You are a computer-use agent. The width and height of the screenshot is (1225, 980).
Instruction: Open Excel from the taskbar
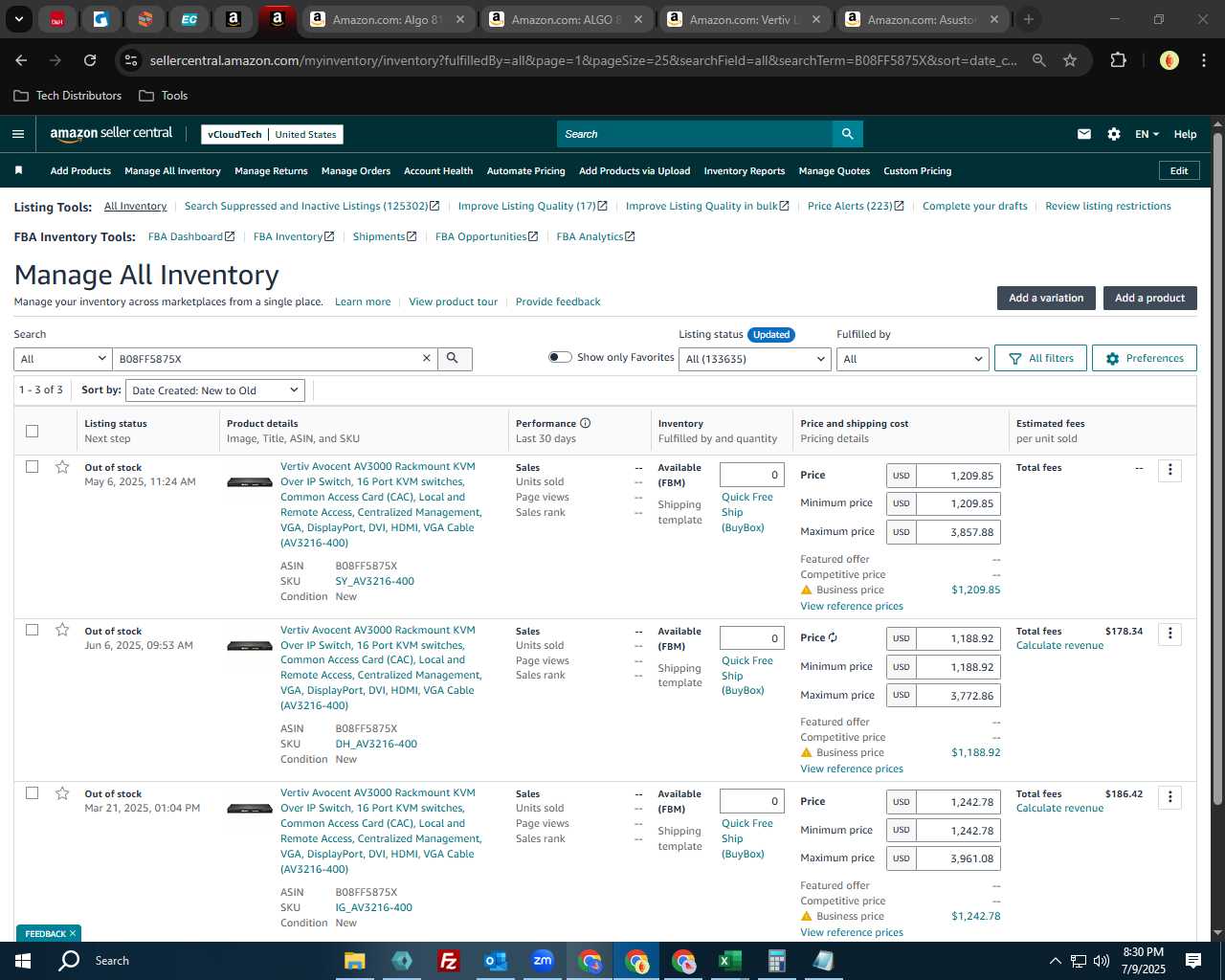click(x=730, y=961)
